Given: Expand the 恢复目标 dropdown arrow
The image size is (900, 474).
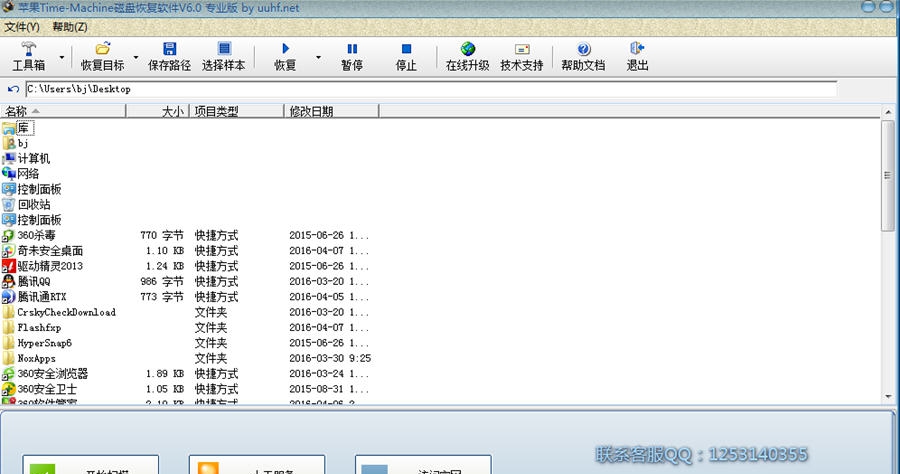Looking at the screenshot, I should [136, 57].
